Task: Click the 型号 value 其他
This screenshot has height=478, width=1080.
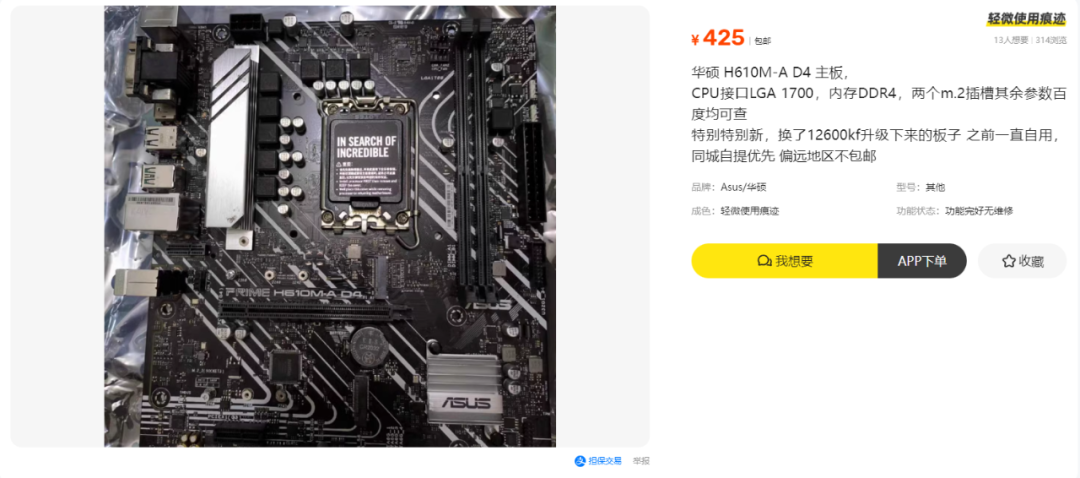Action: coord(935,187)
